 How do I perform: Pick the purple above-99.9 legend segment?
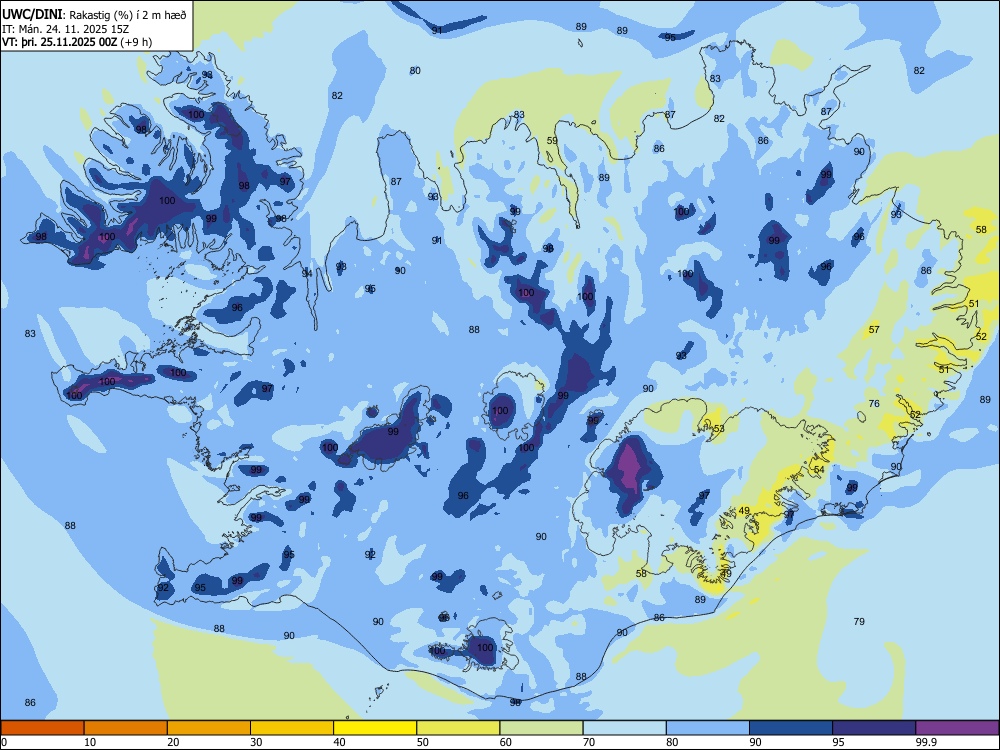957,728
